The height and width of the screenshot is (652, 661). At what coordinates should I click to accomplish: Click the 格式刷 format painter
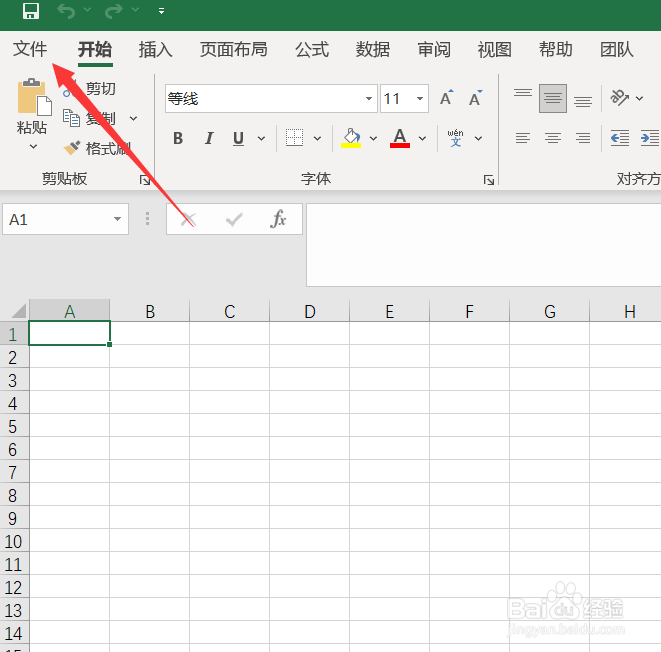point(97,148)
